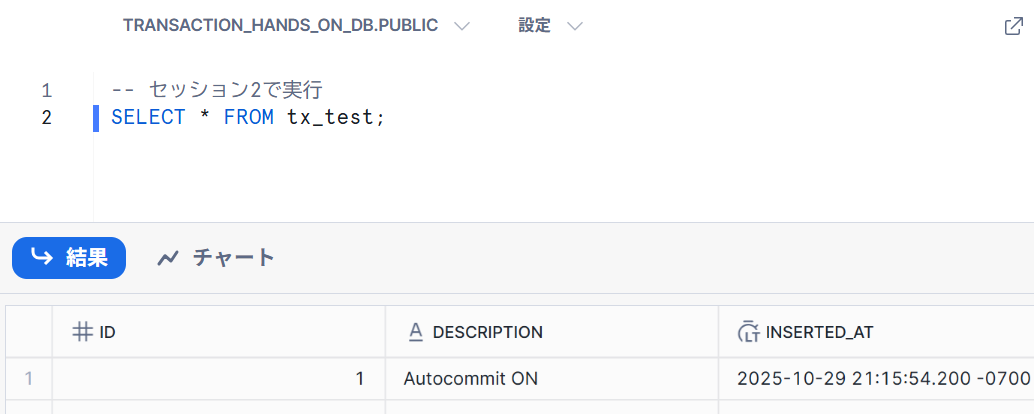
Task: Click empty editor area below the query
Action: pyautogui.click(x=500, y=180)
